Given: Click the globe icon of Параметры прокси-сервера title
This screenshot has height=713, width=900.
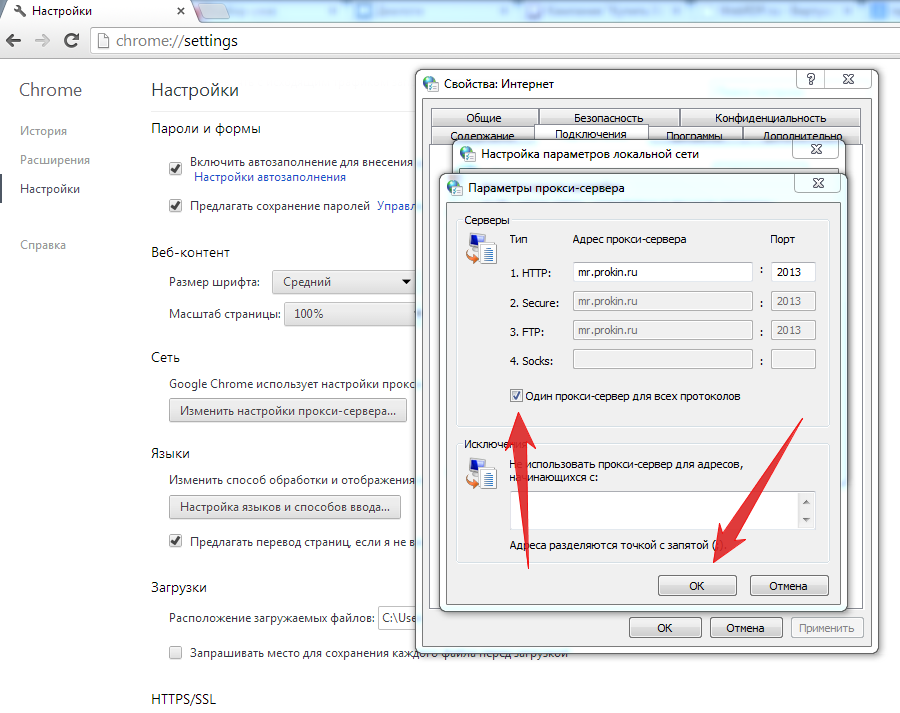Looking at the screenshot, I should [x=455, y=188].
